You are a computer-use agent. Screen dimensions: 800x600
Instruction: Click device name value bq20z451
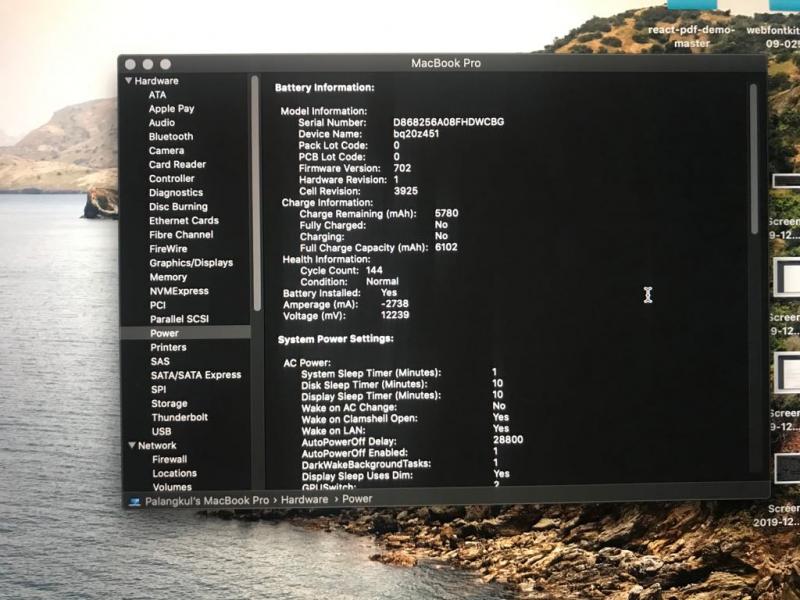tap(416, 134)
